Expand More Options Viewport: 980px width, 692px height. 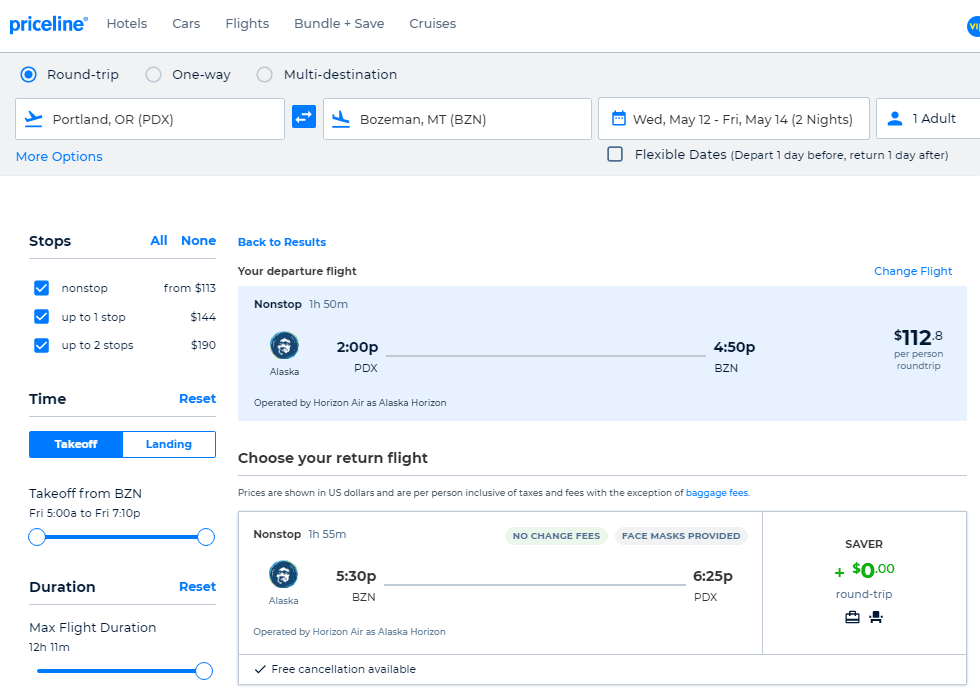(x=59, y=156)
